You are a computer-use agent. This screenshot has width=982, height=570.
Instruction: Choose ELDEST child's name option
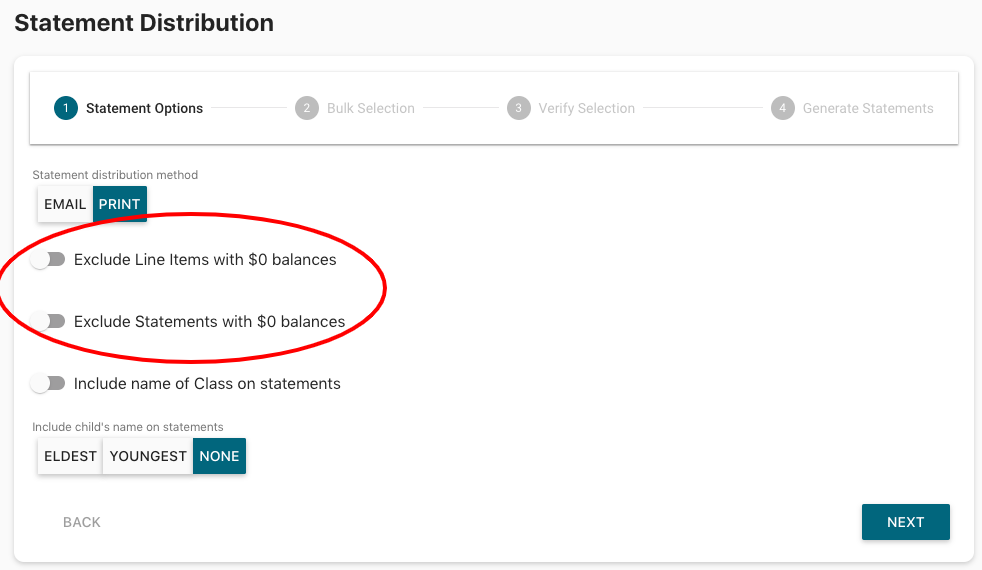70,456
